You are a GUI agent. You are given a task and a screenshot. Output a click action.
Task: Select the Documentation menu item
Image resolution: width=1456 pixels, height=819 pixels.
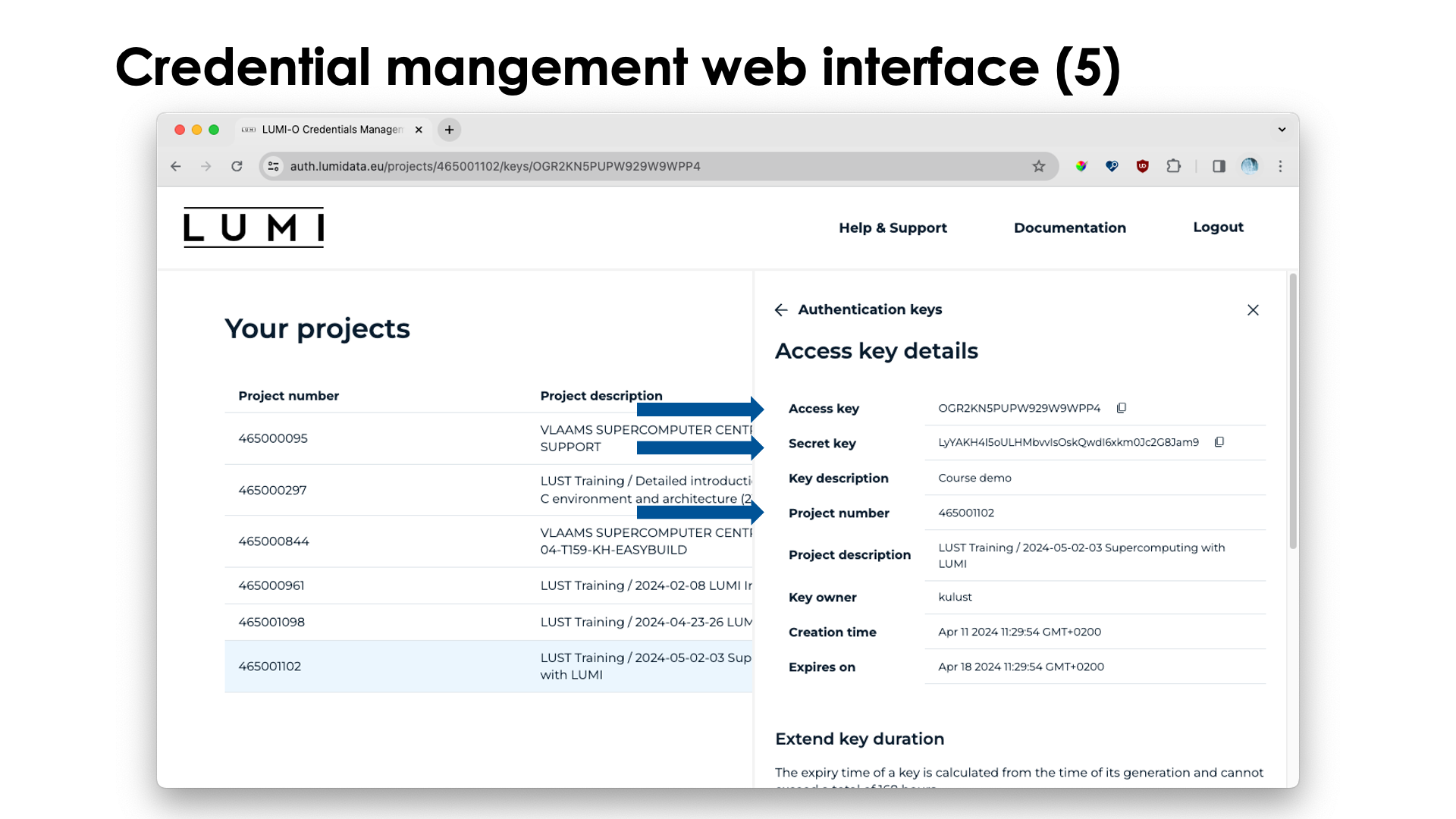(x=1070, y=227)
